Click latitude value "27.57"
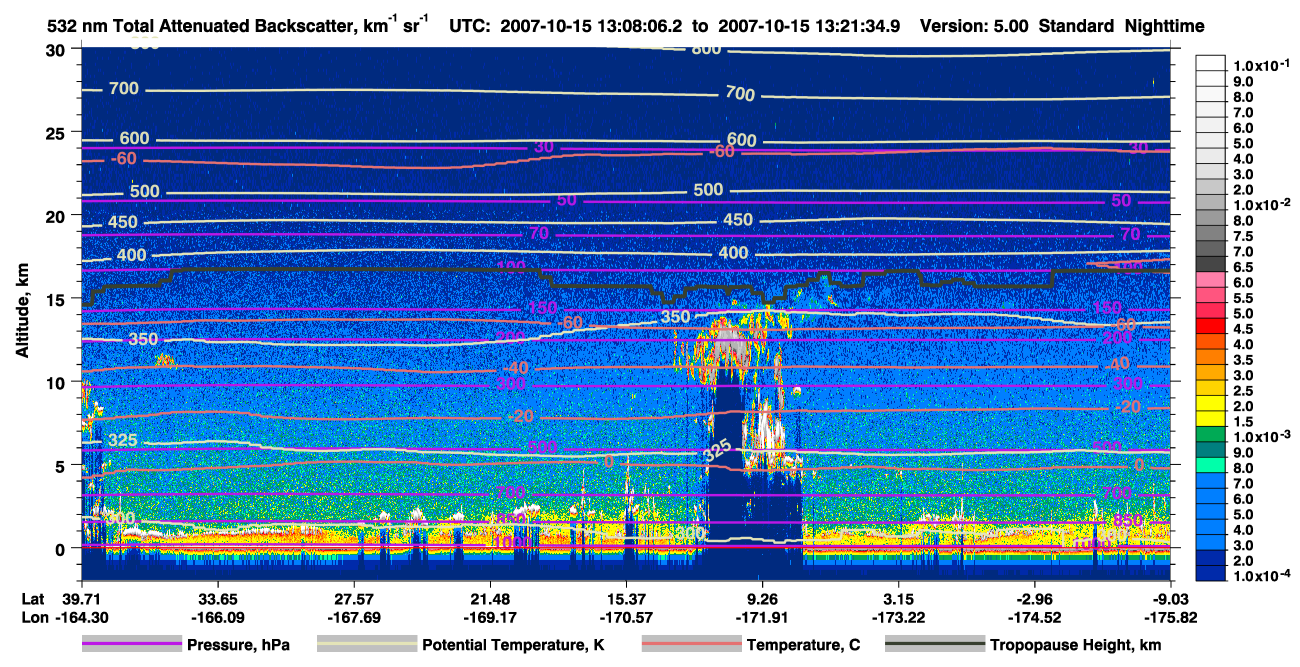 pyautogui.click(x=353, y=599)
